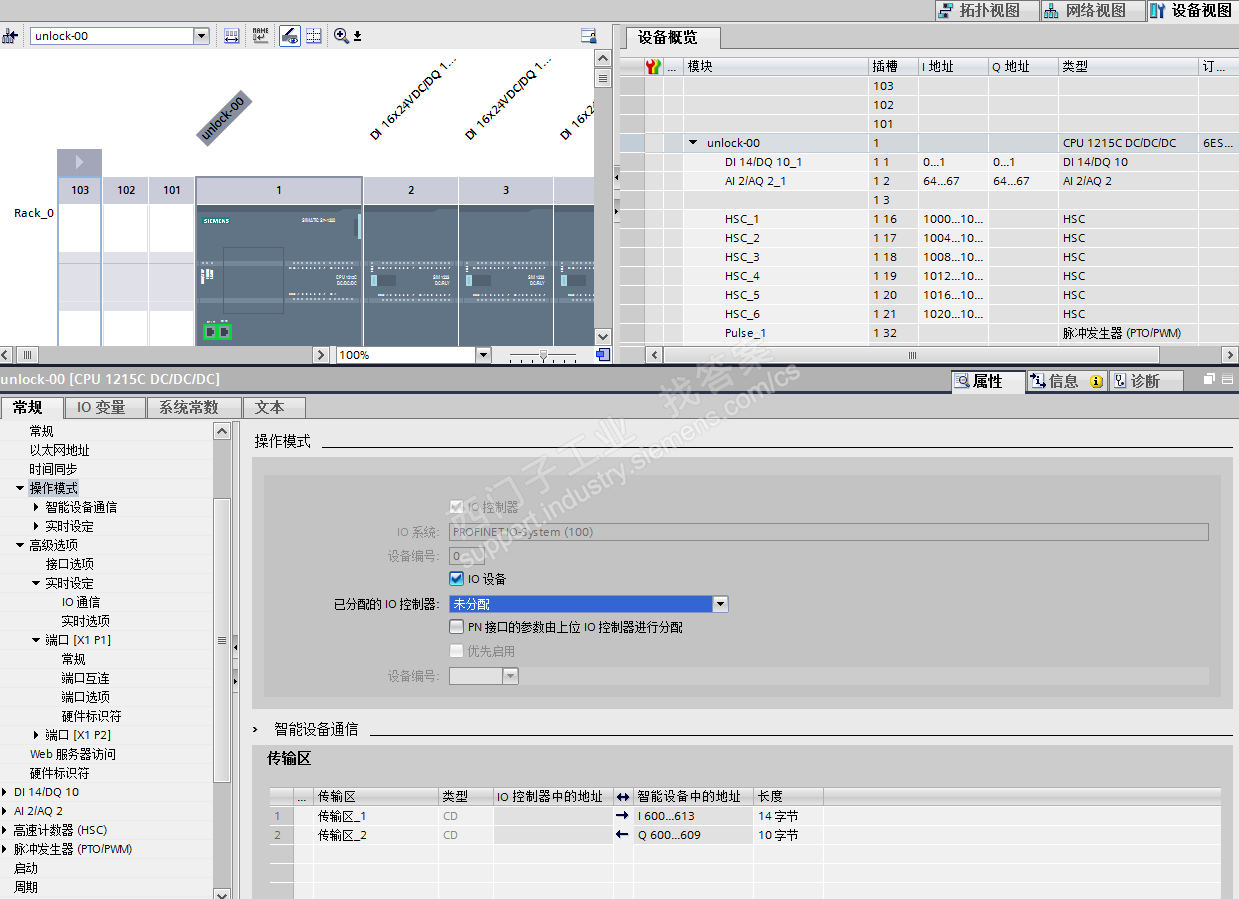The image size is (1239, 899).
Task: Click the page break grid icon
Action: (314, 36)
